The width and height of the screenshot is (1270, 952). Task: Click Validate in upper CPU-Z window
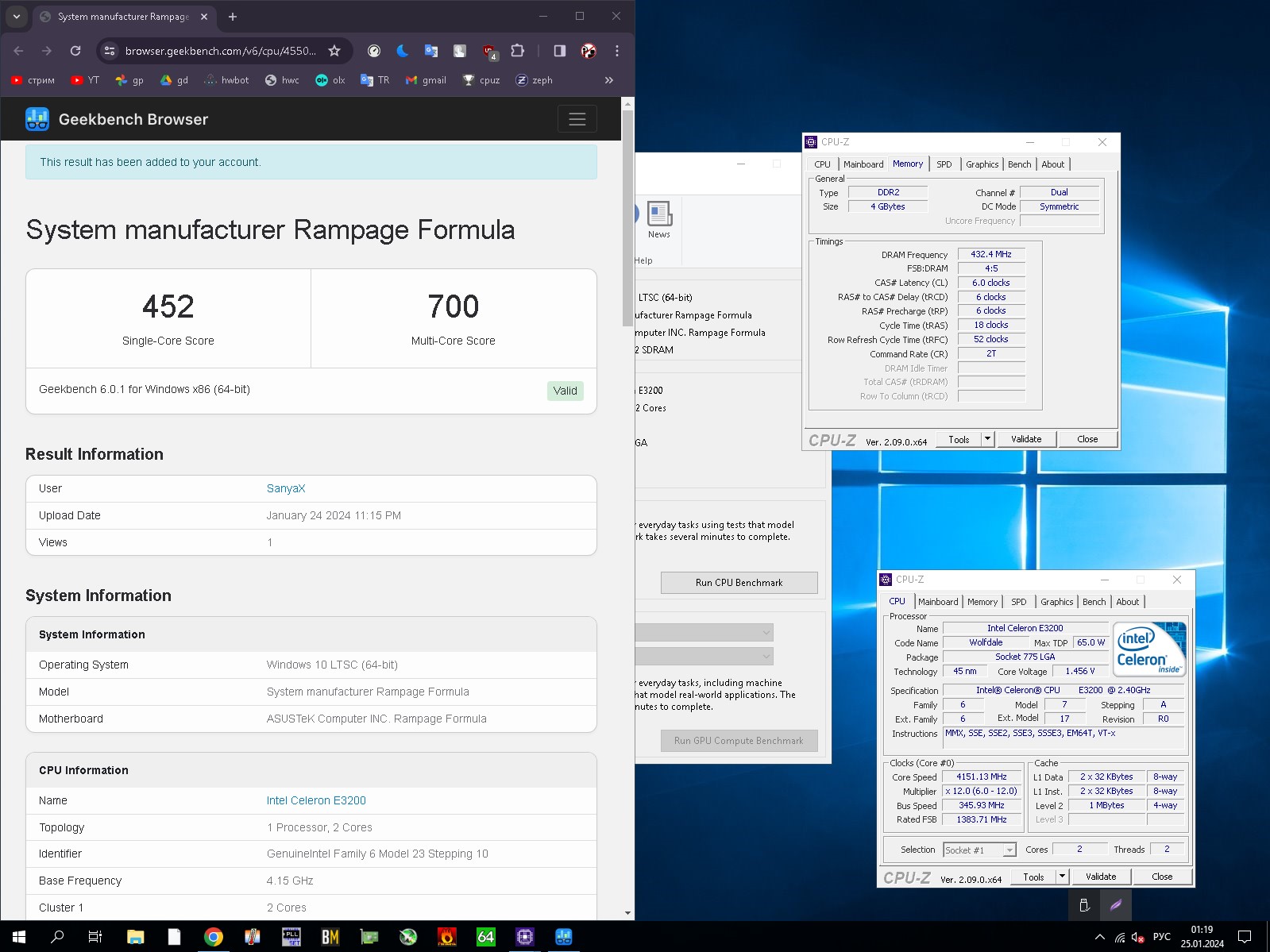click(1026, 439)
